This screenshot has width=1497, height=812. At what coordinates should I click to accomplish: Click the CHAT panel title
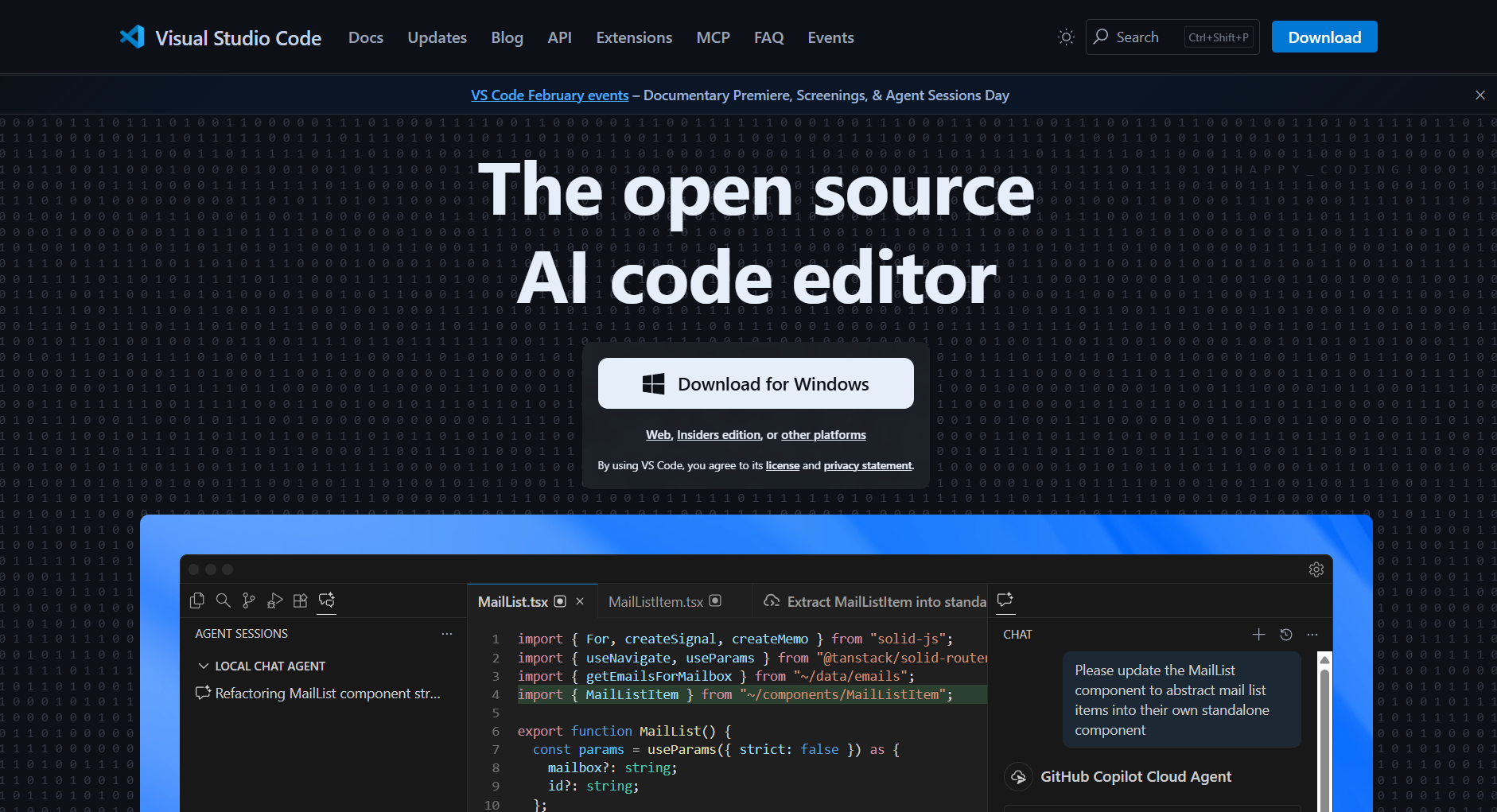point(1017,635)
